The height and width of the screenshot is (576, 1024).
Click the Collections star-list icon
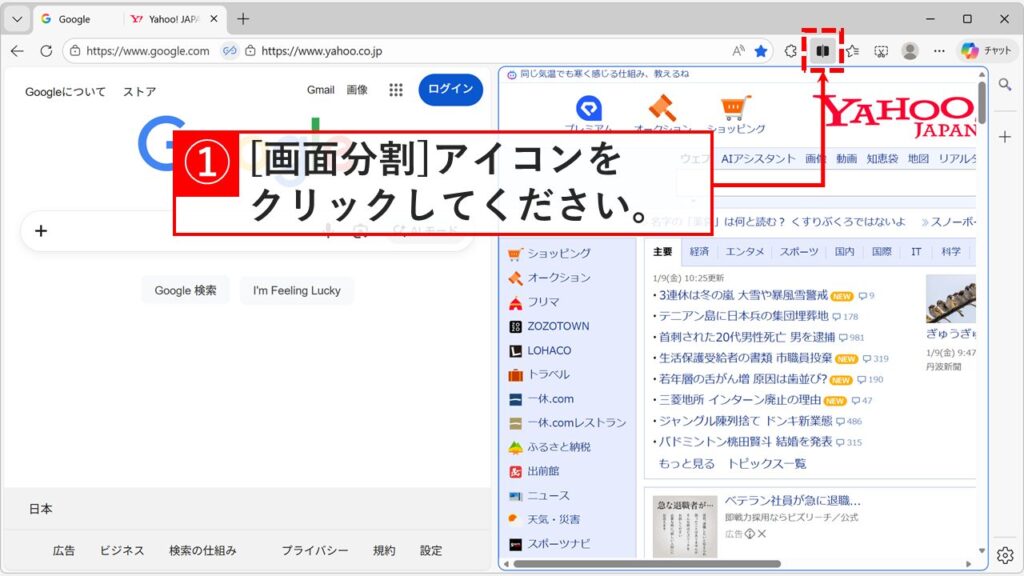click(x=853, y=51)
